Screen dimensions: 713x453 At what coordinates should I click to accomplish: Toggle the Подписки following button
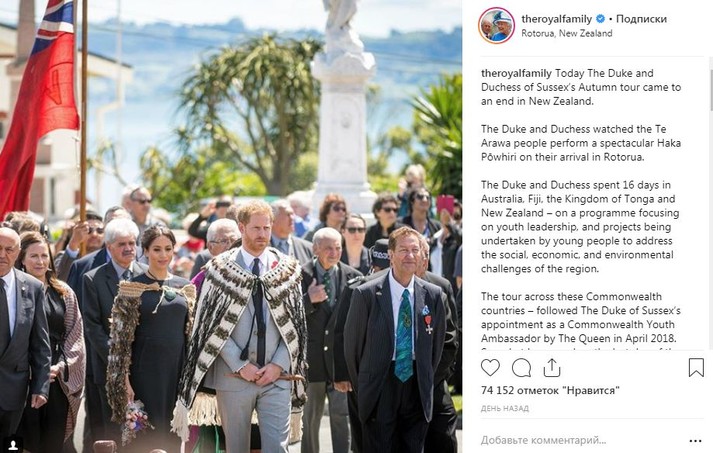(x=641, y=19)
